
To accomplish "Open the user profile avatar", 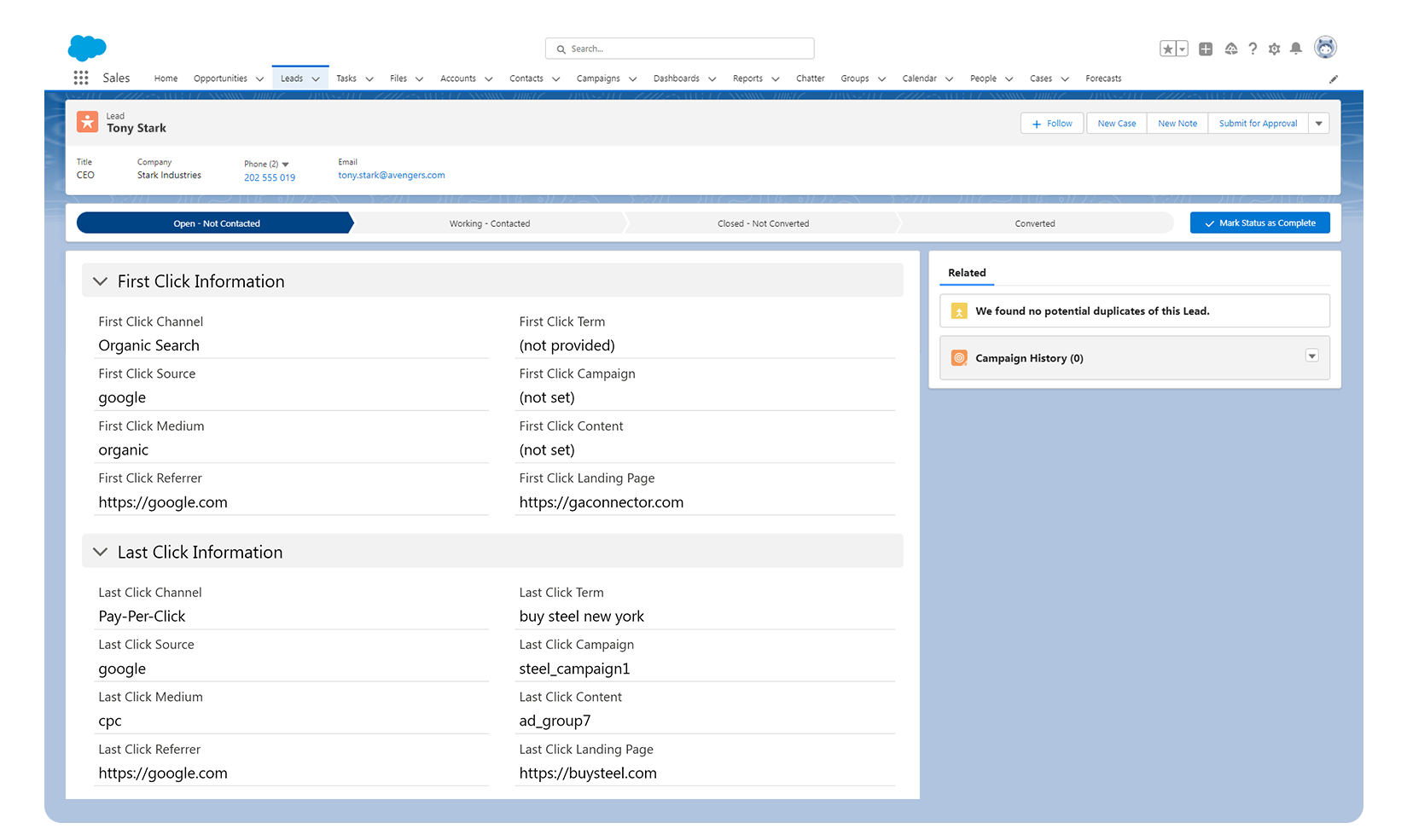I will click(1325, 48).
